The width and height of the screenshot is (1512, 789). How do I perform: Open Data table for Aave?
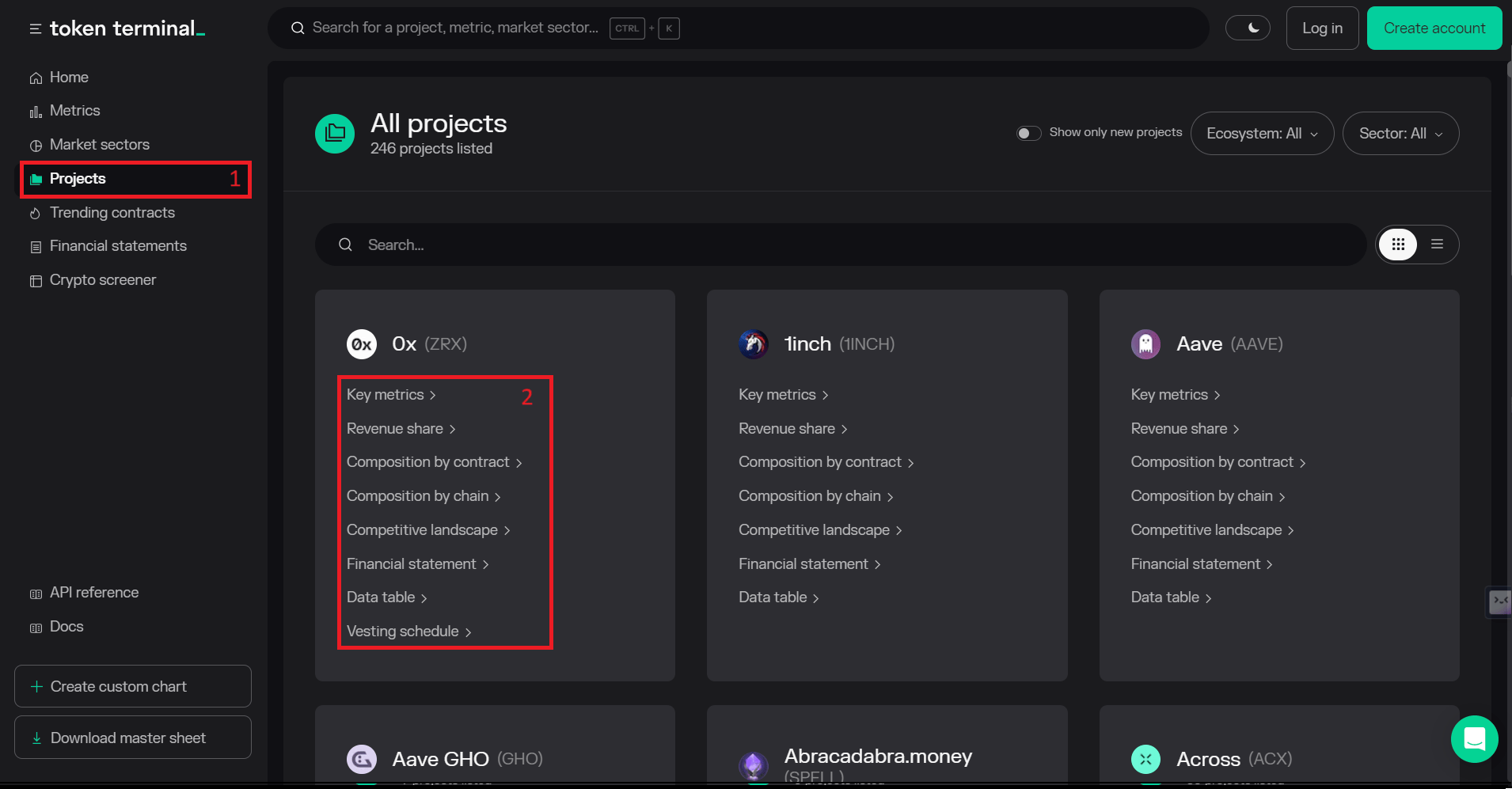click(1171, 597)
